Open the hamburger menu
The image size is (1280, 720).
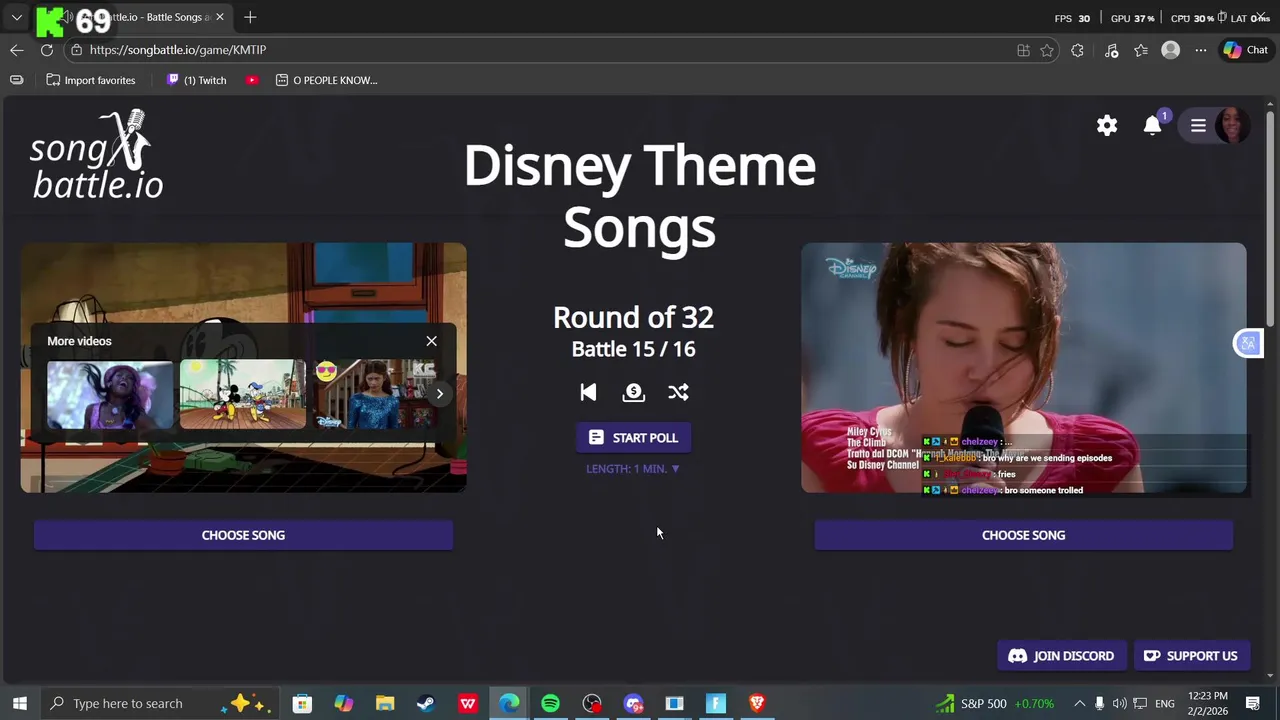point(1198,125)
